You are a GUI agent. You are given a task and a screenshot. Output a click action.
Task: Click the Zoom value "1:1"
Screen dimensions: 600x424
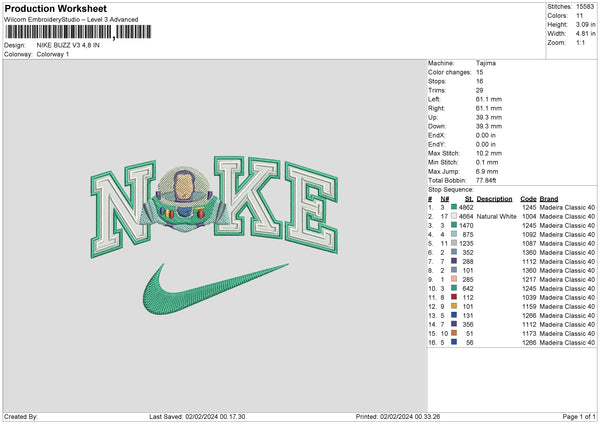pos(580,42)
